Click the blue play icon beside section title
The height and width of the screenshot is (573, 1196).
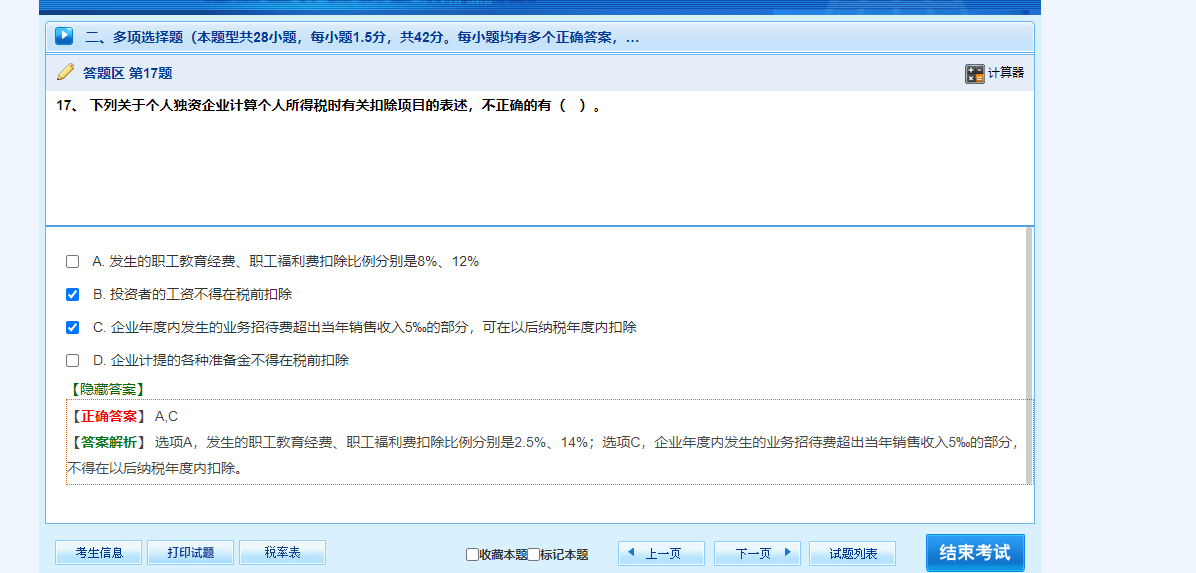coord(64,36)
